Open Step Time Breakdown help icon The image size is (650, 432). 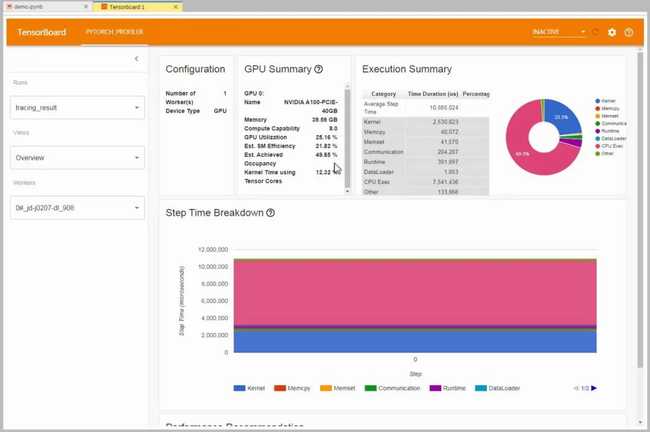click(x=271, y=213)
